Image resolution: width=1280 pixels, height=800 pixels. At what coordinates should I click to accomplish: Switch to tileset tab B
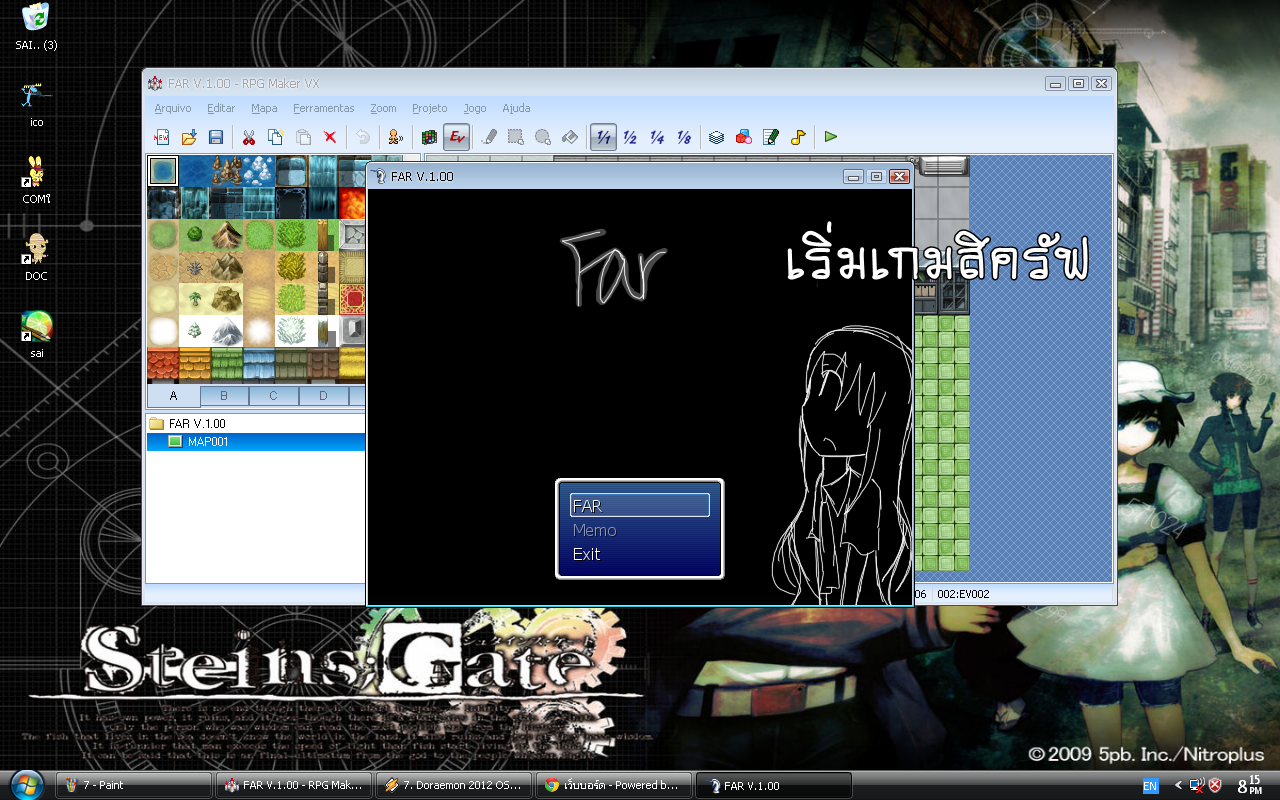point(223,396)
